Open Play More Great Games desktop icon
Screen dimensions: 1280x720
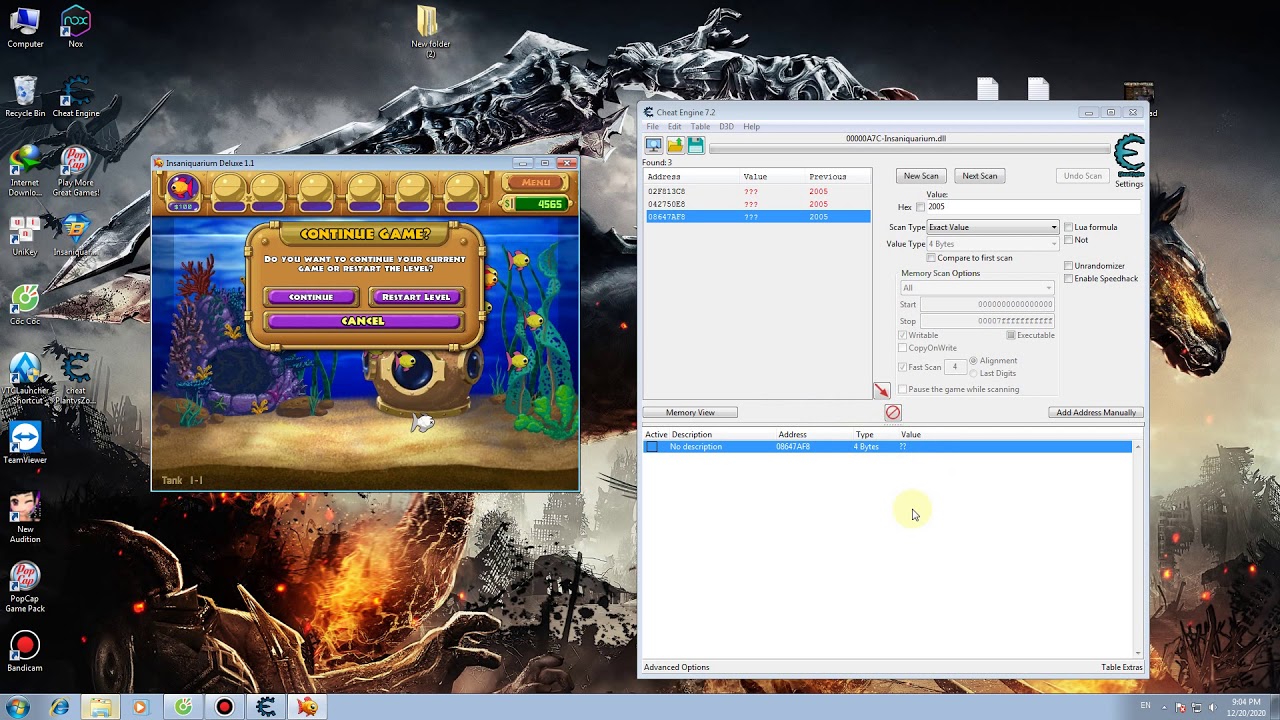[76, 170]
